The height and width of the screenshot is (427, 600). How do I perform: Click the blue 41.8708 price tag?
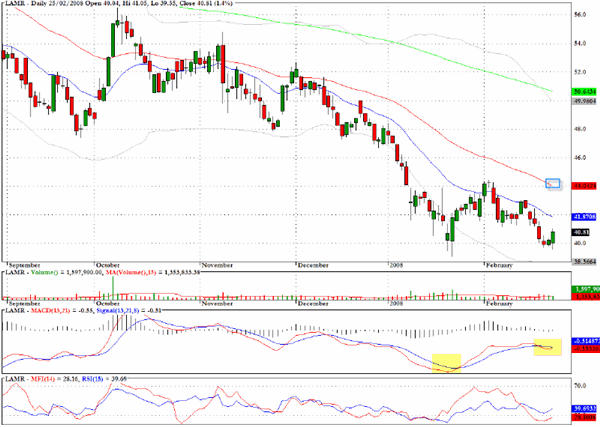pyautogui.click(x=584, y=217)
